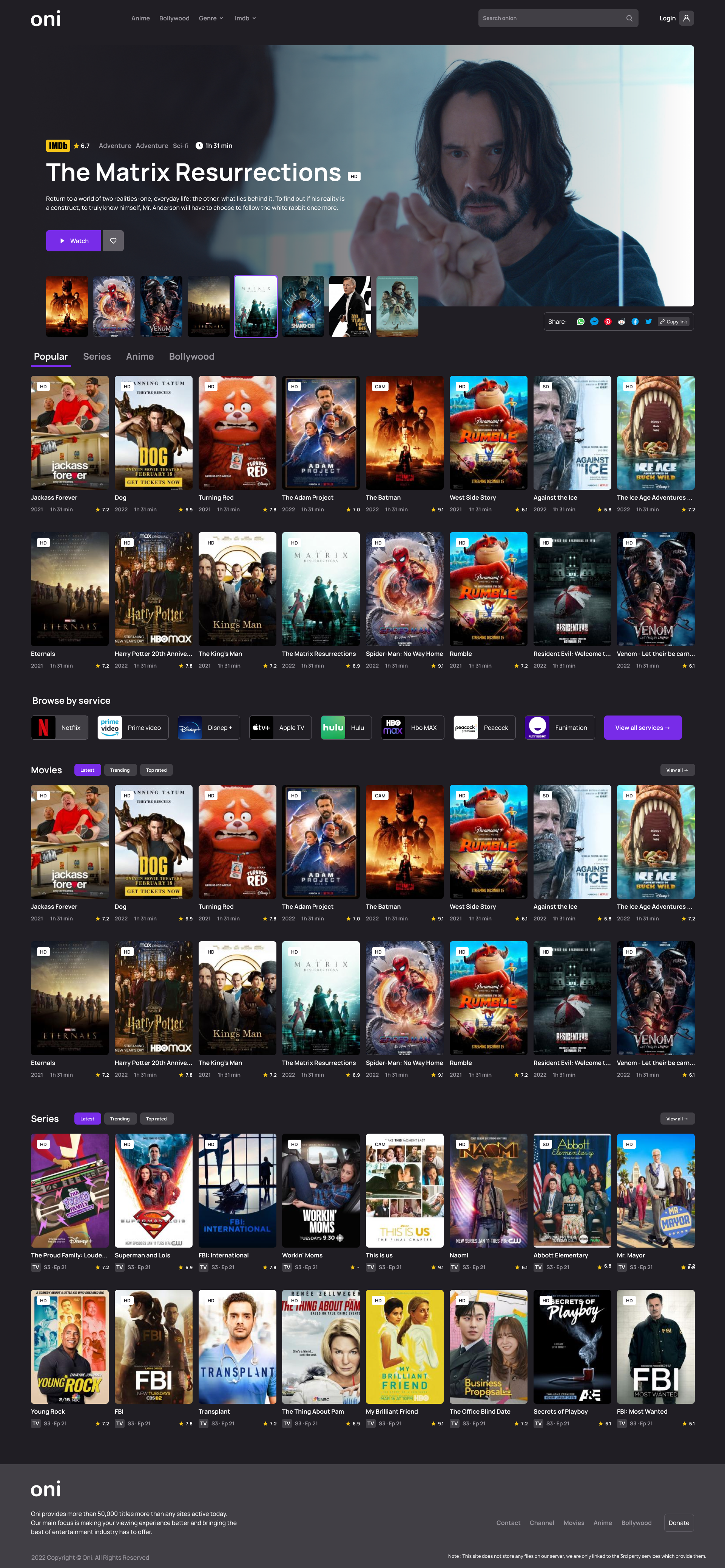Switch Movies filter to Trending
This screenshot has width=725, height=1568.
click(120, 769)
